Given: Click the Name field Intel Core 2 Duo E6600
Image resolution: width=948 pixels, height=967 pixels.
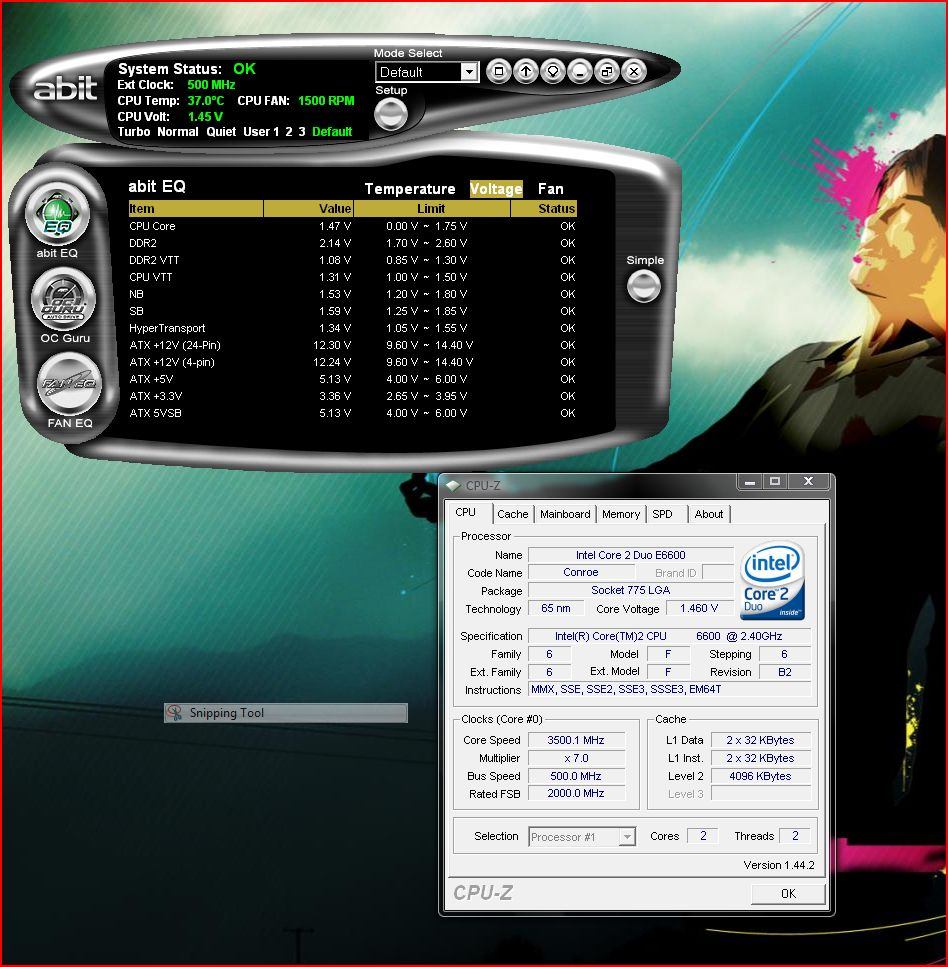Looking at the screenshot, I should [630, 555].
